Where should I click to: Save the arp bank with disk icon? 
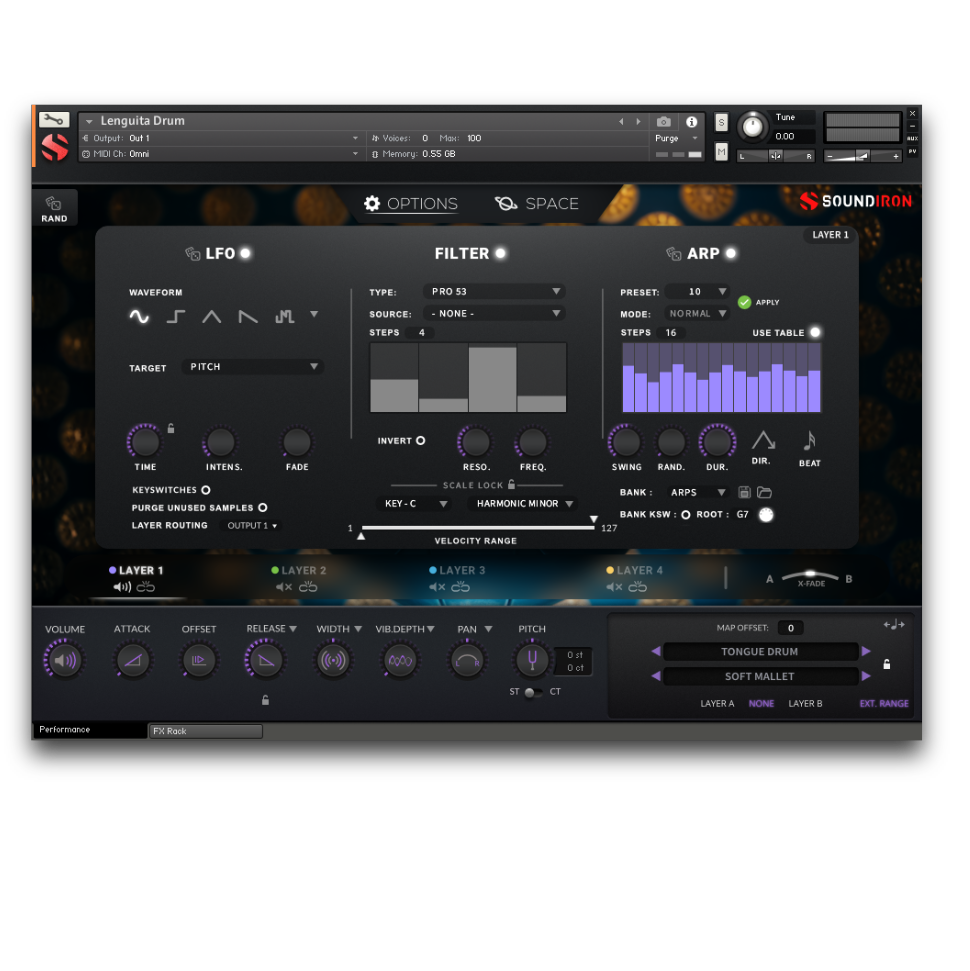tap(744, 492)
